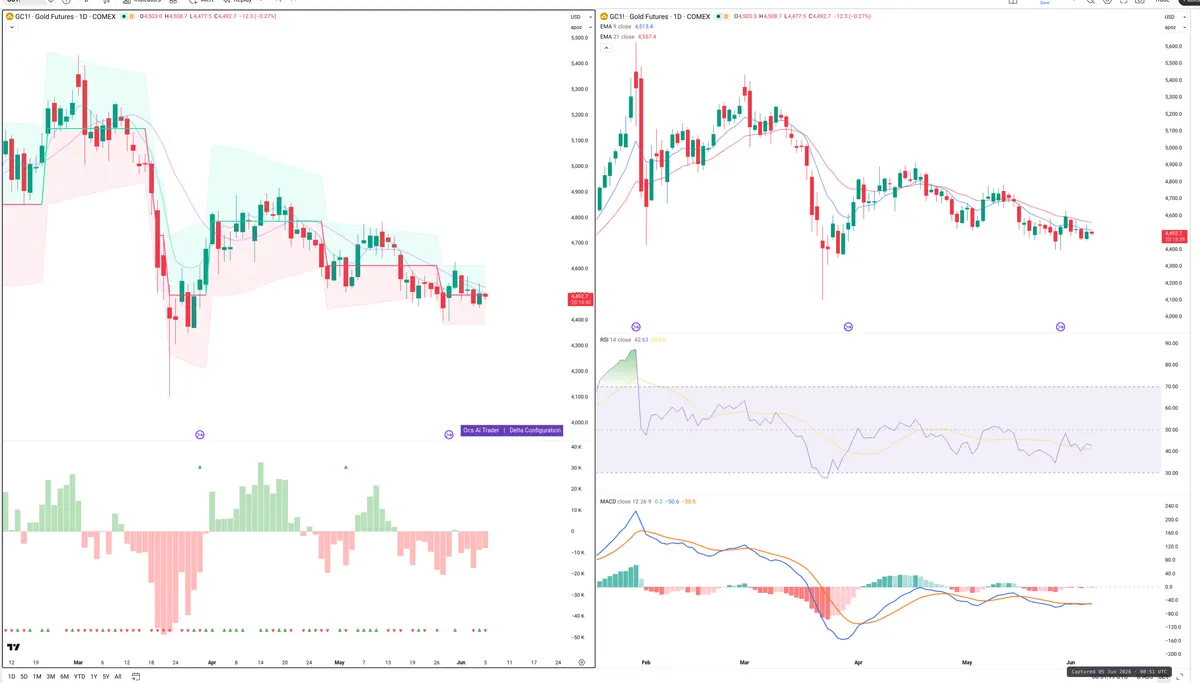Open time axis settings gear in left chart
1200x683 pixels.
pos(581,662)
